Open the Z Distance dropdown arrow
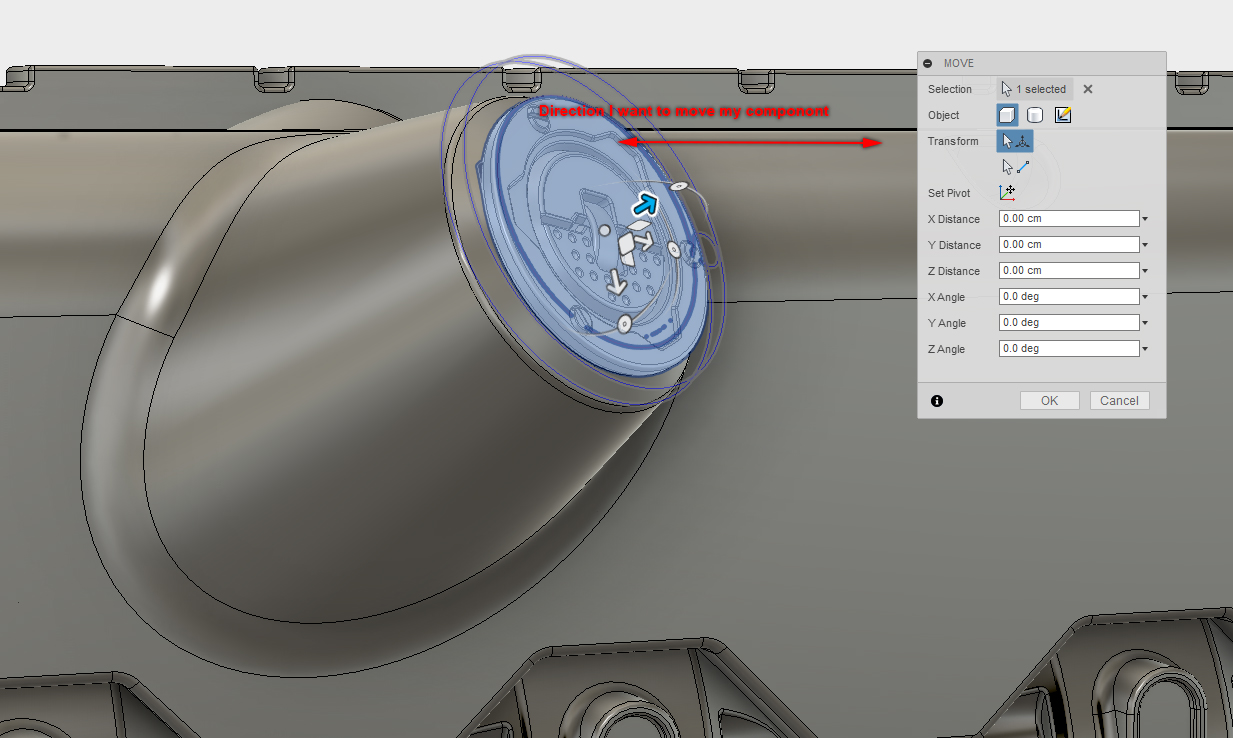Image resolution: width=1233 pixels, height=738 pixels. pos(1145,271)
